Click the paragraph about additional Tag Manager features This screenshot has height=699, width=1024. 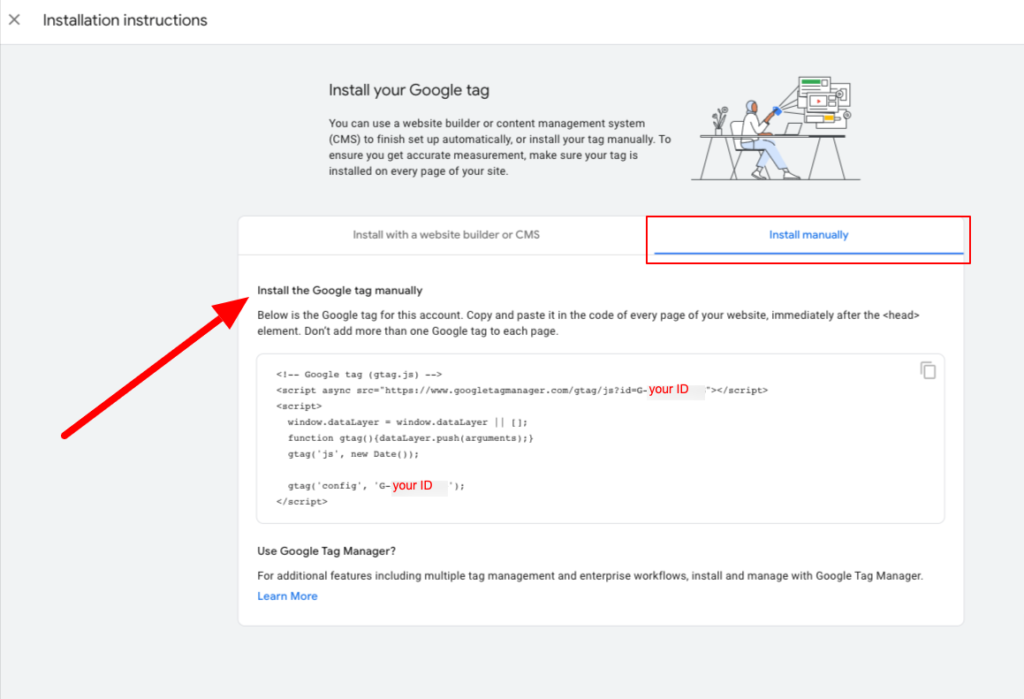(x=590, y=576)
